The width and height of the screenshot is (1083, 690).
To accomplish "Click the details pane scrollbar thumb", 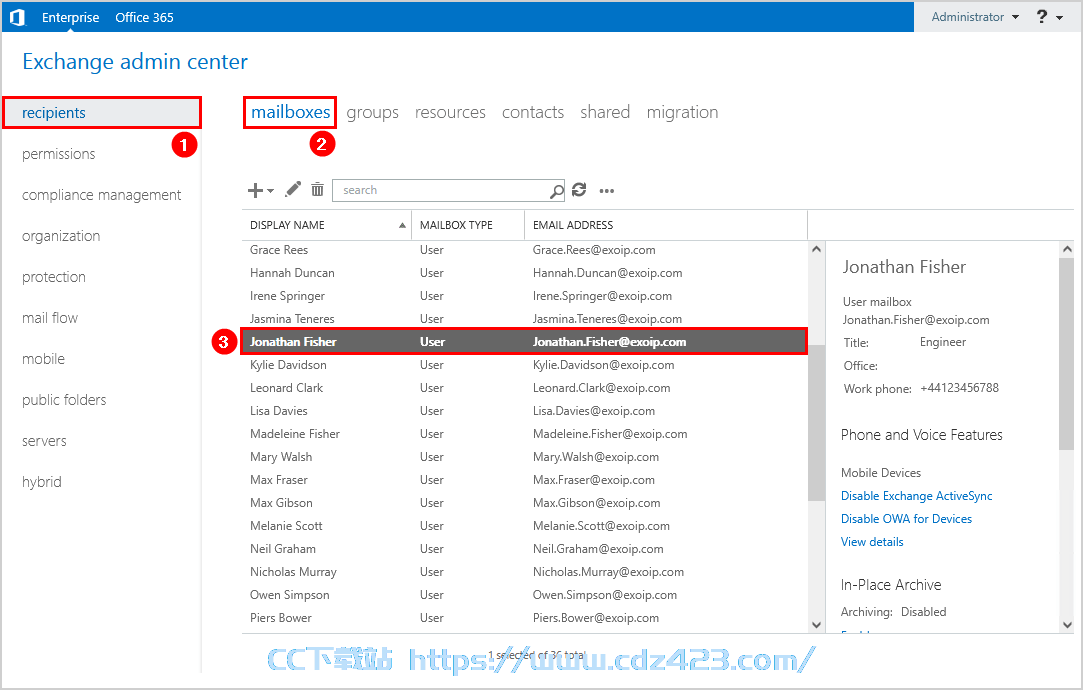I will point(1067,354).
